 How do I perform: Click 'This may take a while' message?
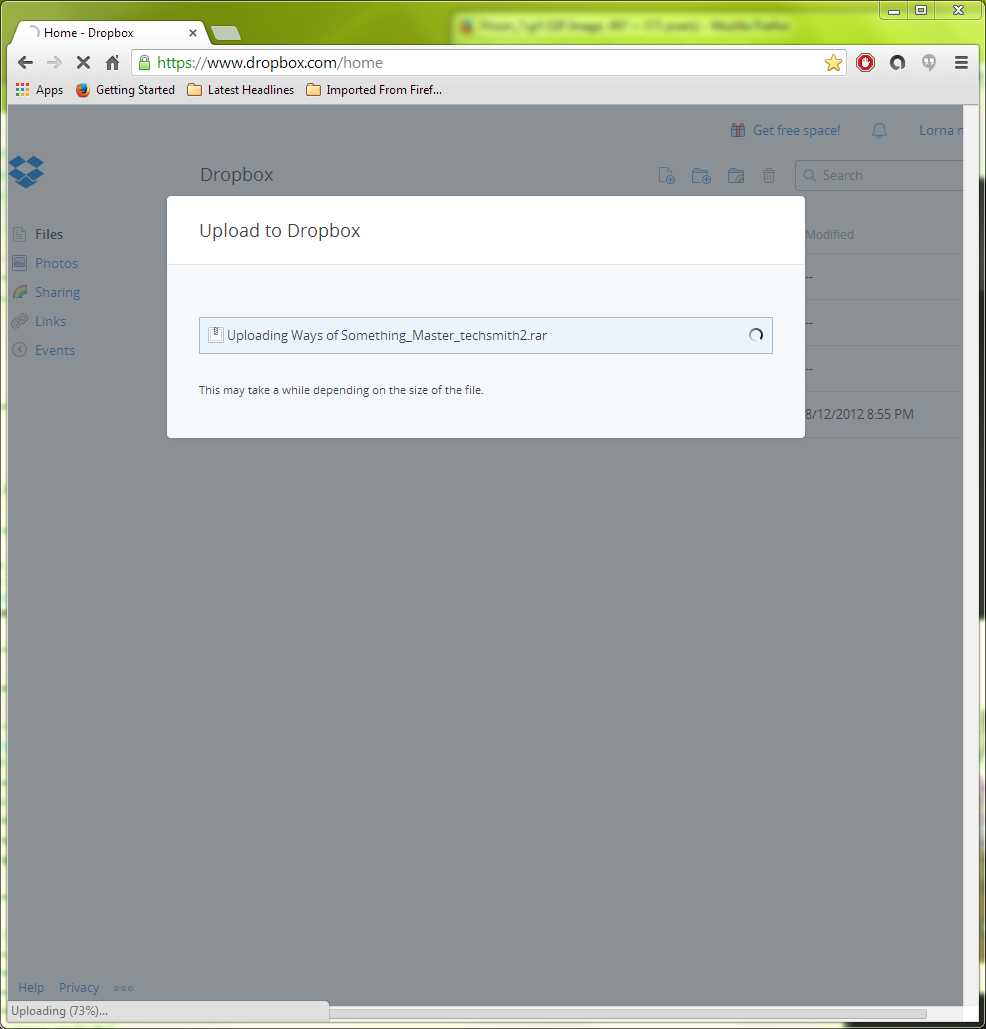pos(341,390)
